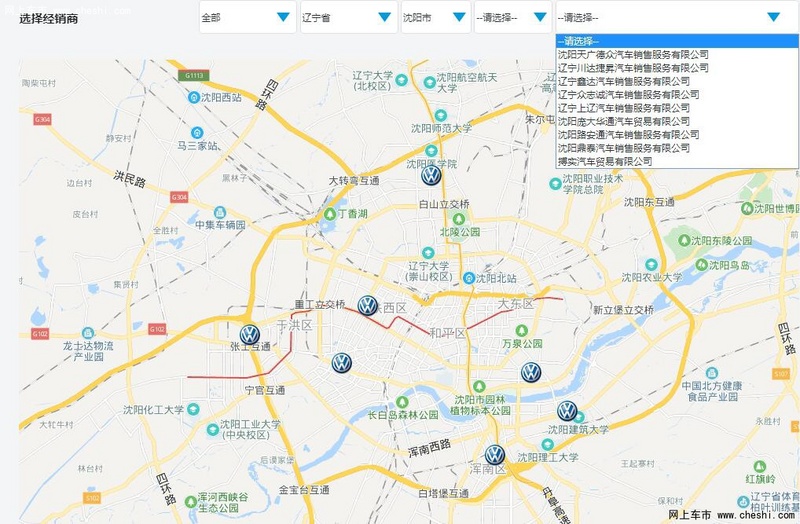This screenshot has width=800, height=524.
Task: Click the 和平区 district label
Action: coord(448,333)
